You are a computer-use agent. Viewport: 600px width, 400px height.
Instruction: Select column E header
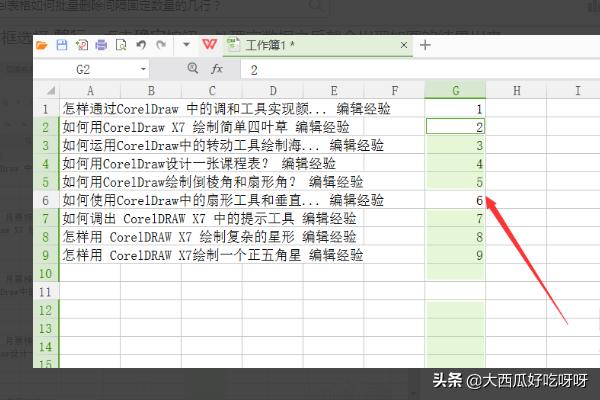334,90
